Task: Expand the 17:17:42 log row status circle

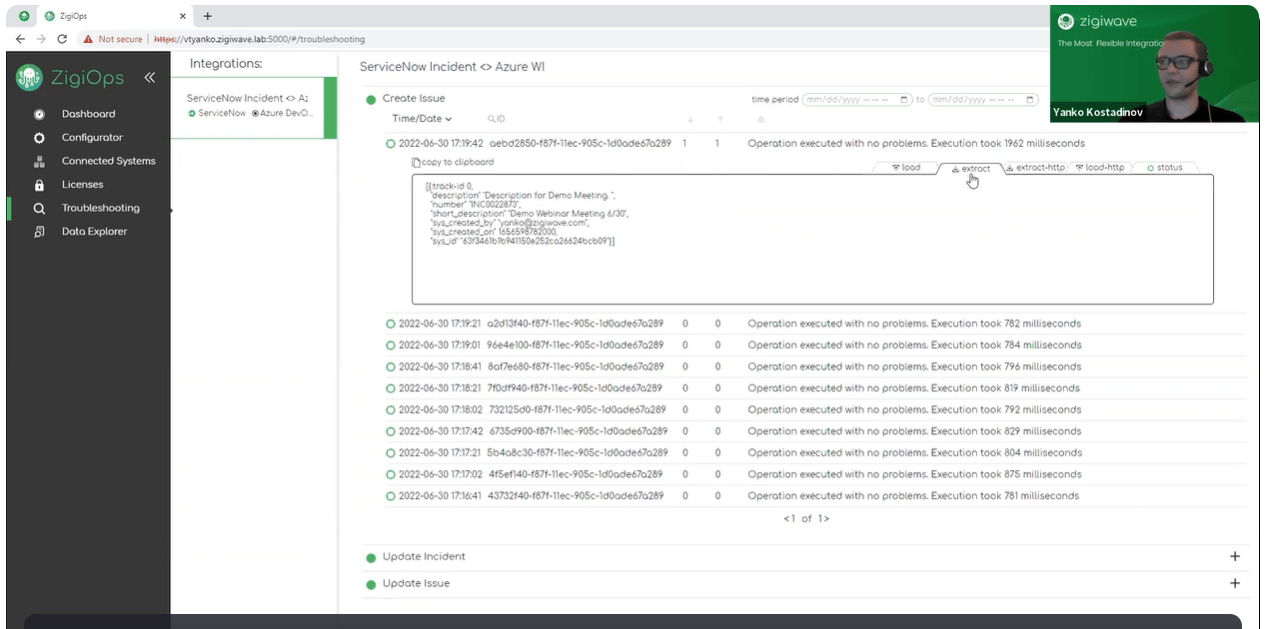Action: tap(391, 431)
